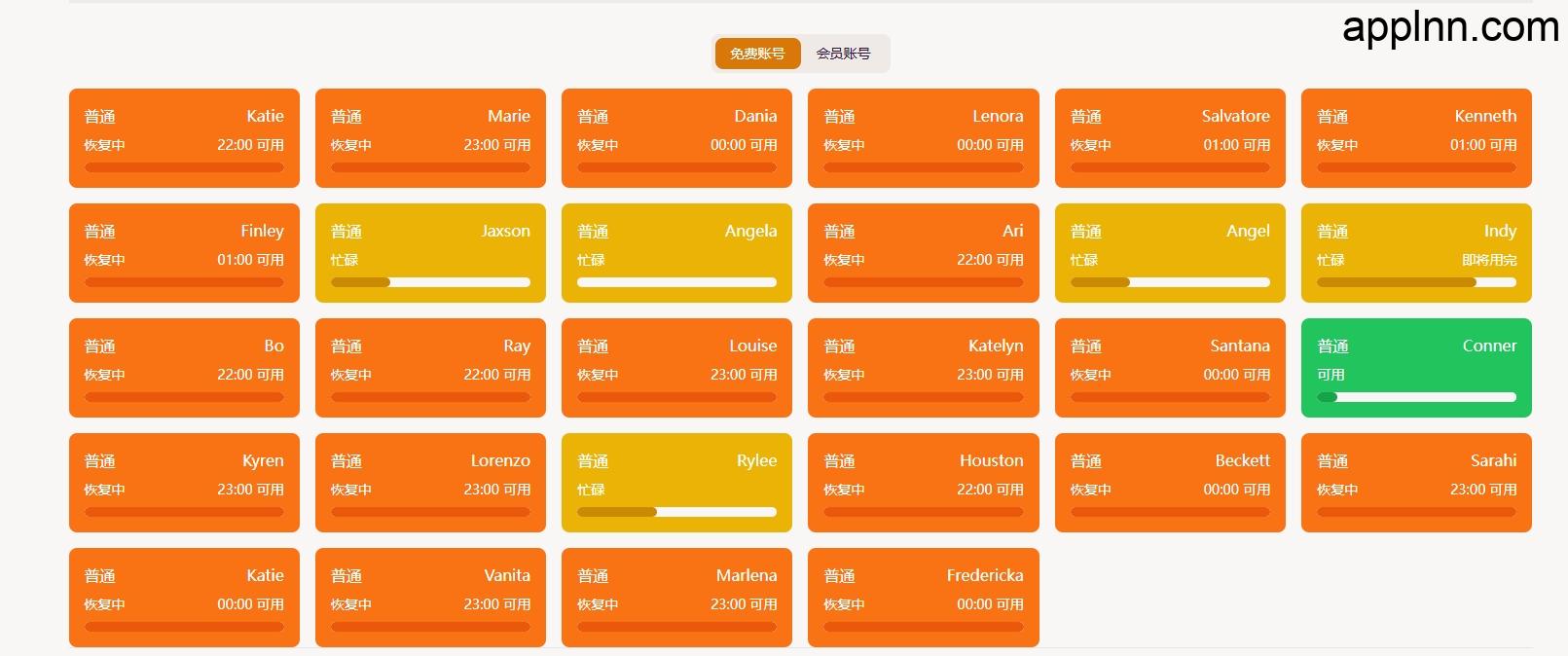1568x656 pixels.
Task: Click the 恢复中 status on Fredericka's card
Action: [x=844, y=604]
